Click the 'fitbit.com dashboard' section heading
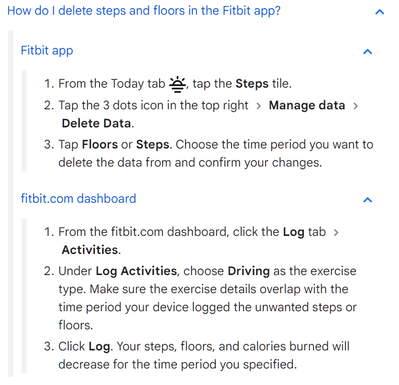 click(79, 199)
